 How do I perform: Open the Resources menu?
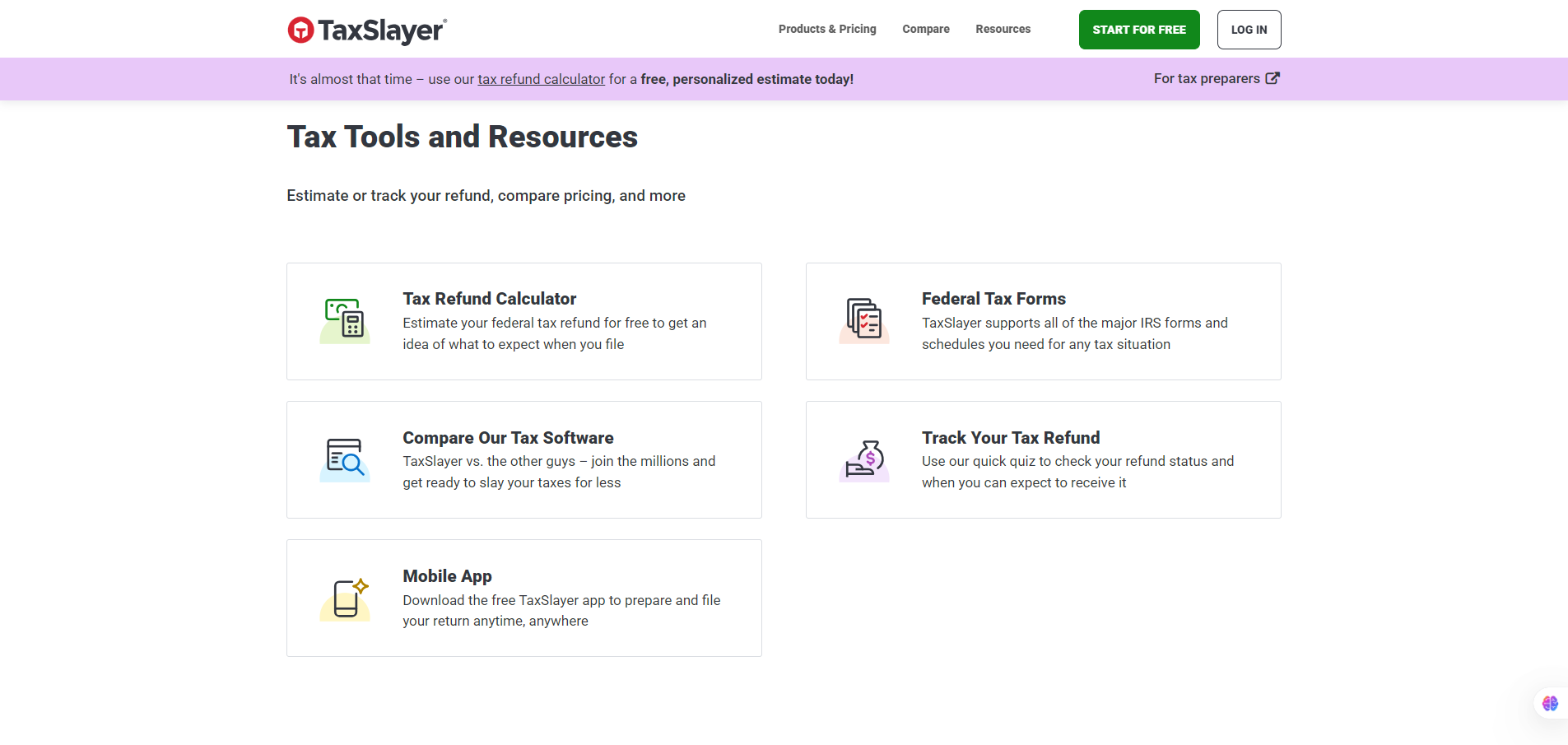tap(1003, 29)
